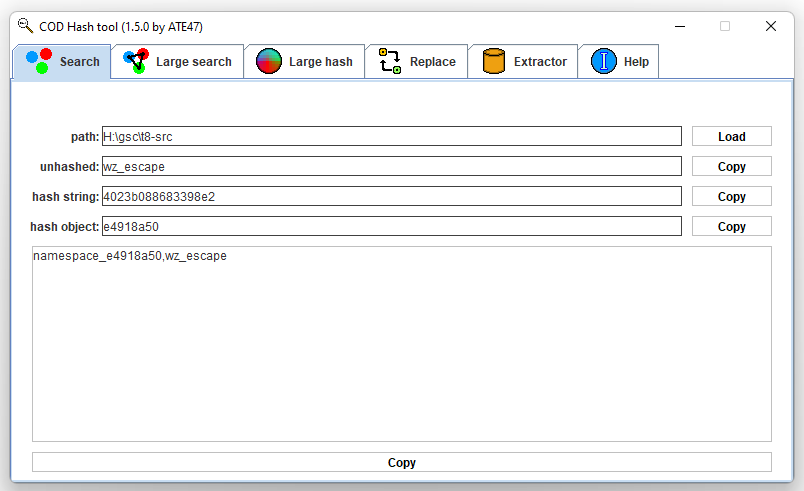Screen dimensions: 804x491
Task: Copy the hash object value
Action: pyautogui.click(x=731, y=226)
